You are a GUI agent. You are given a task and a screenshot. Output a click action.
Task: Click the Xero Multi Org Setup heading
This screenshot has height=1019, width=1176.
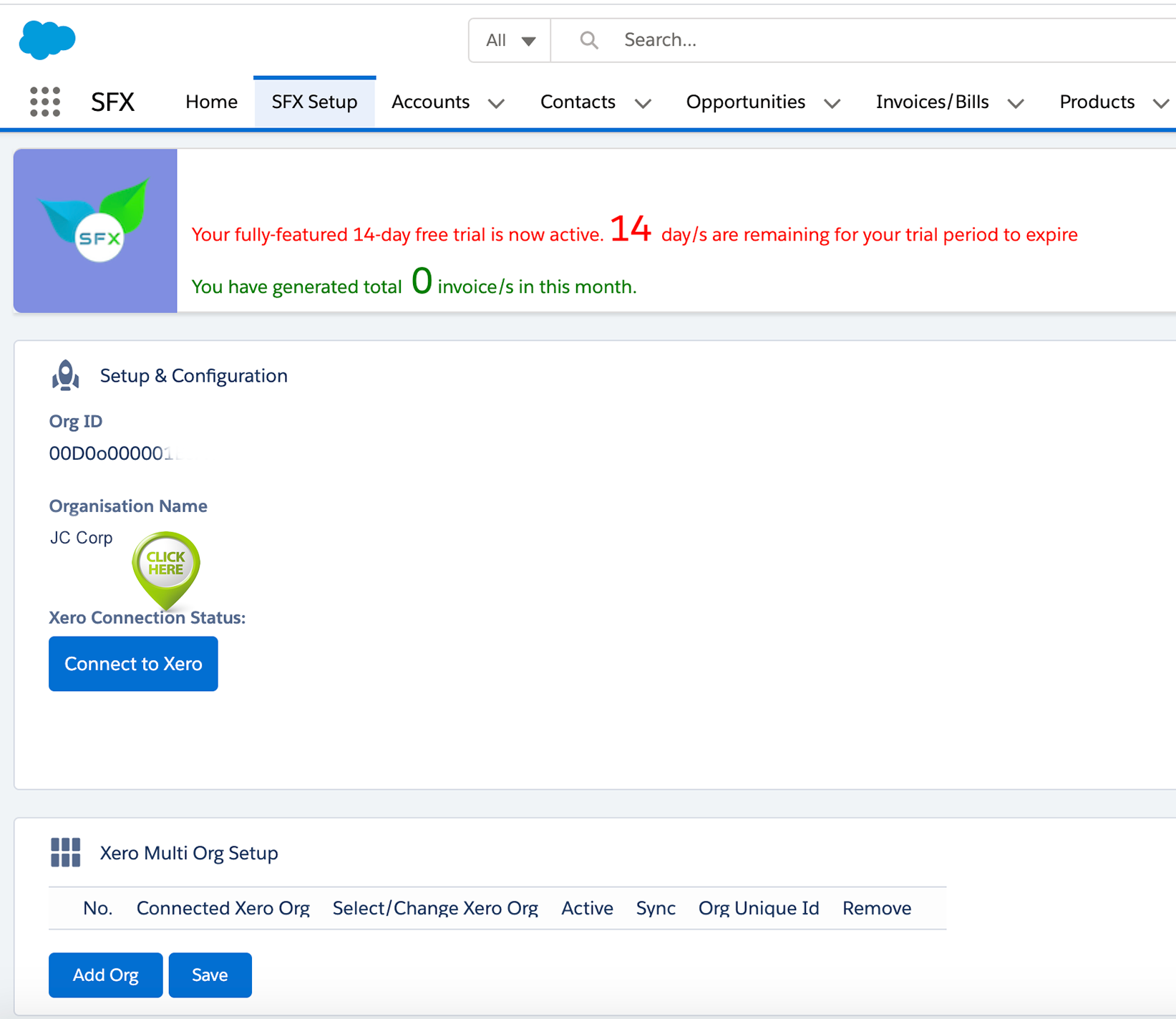(189, 853)
